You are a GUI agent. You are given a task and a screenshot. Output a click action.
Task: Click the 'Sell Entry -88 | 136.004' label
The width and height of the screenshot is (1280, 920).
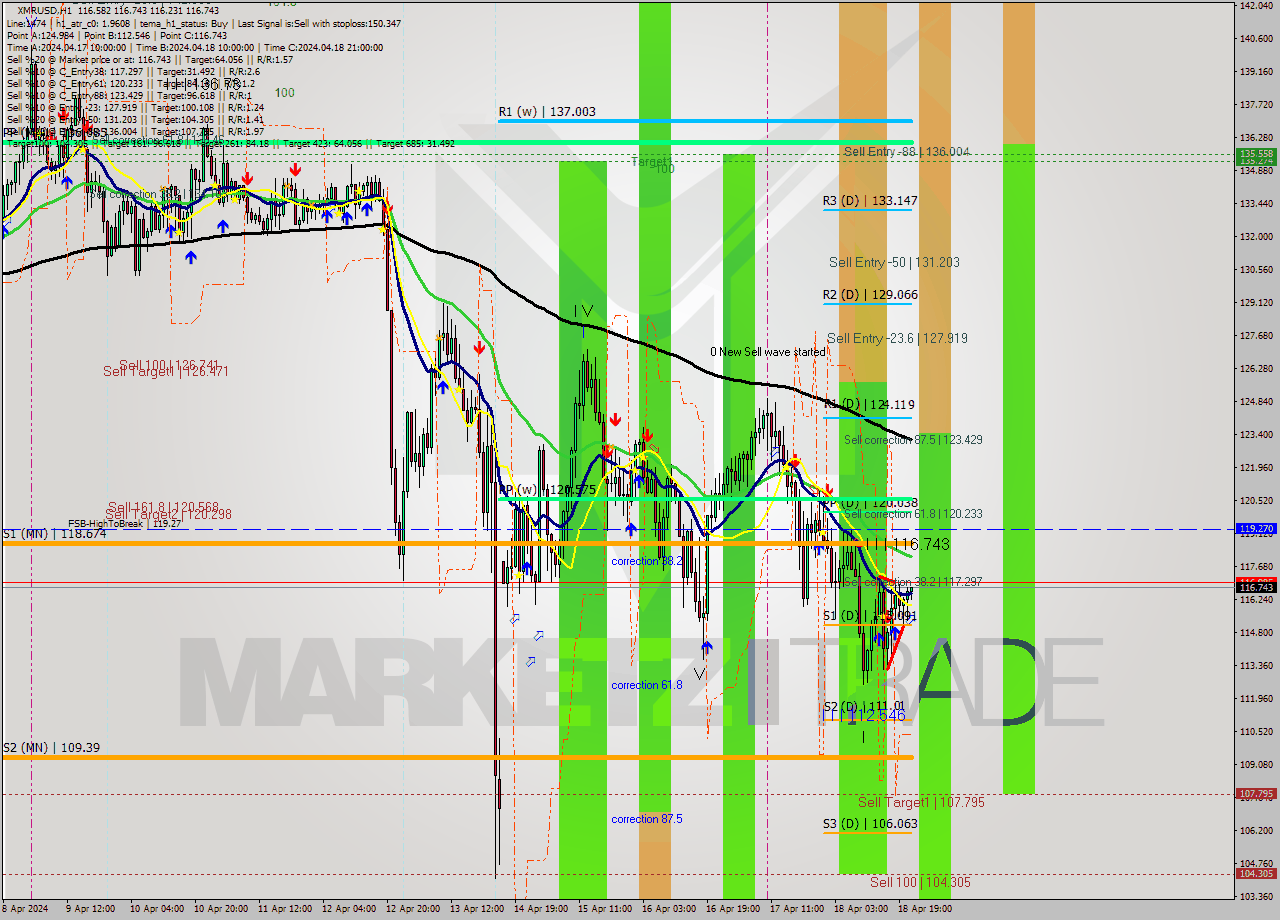pos(906,152)
